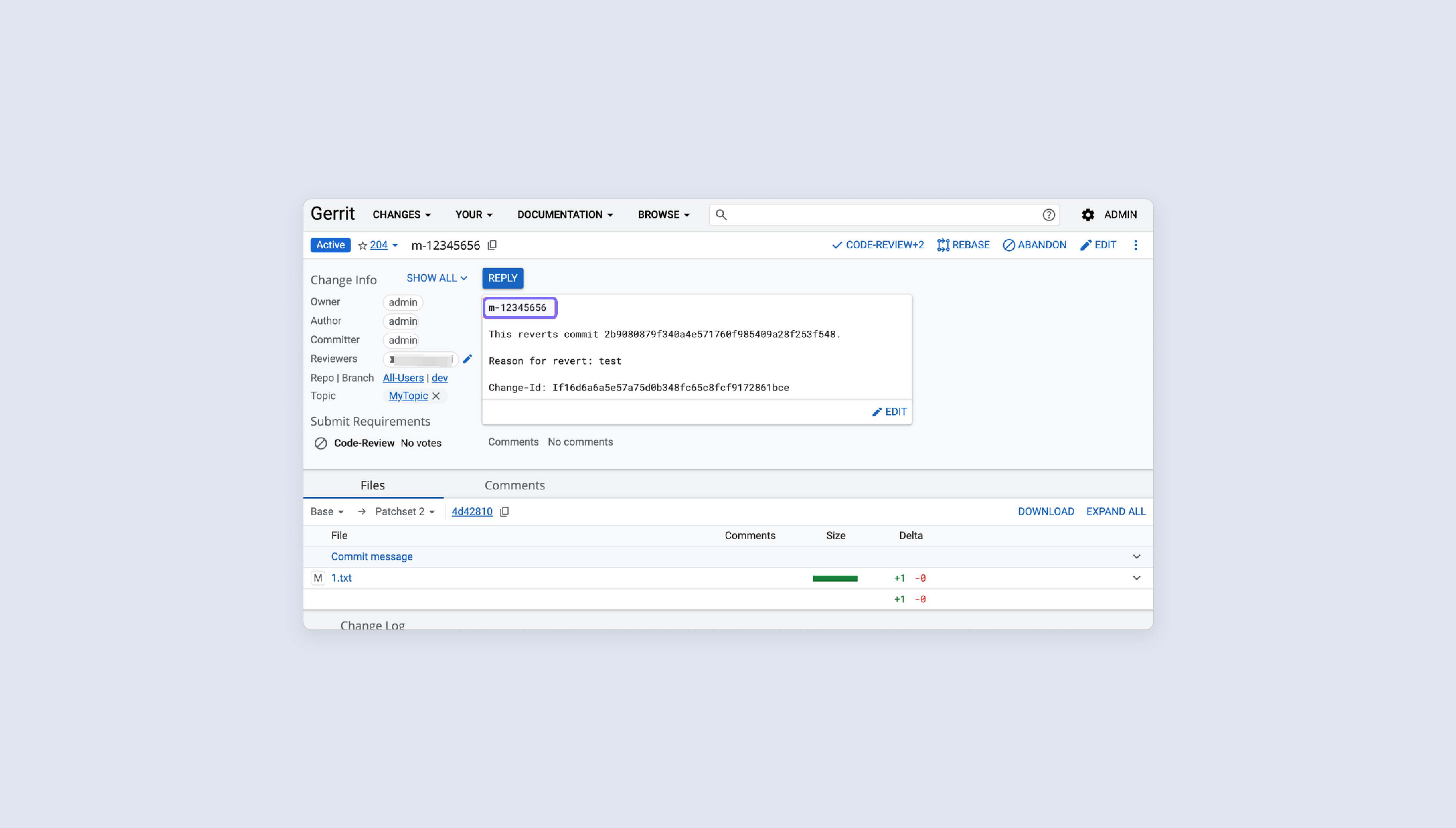Click EXPAND ALL files
The height and width of the screenshot is (828, 1456).
(1115, 512)
